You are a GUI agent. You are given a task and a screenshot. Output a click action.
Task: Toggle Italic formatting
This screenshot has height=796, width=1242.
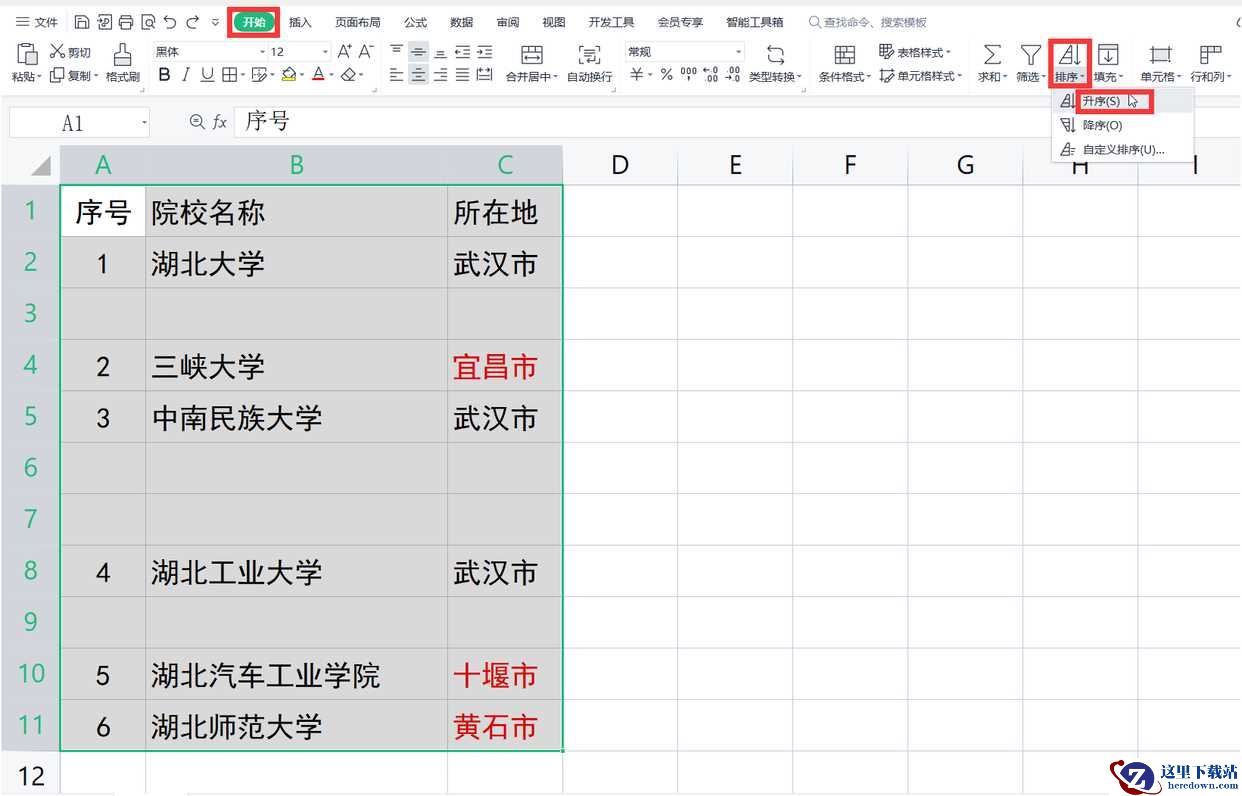(x=186, y=75)
